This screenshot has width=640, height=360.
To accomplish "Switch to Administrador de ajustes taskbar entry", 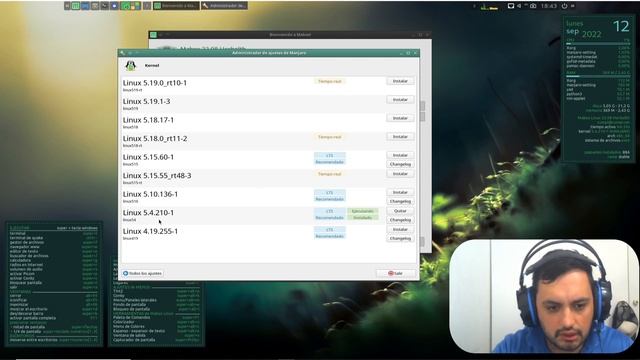I will (x=224, y=6).
